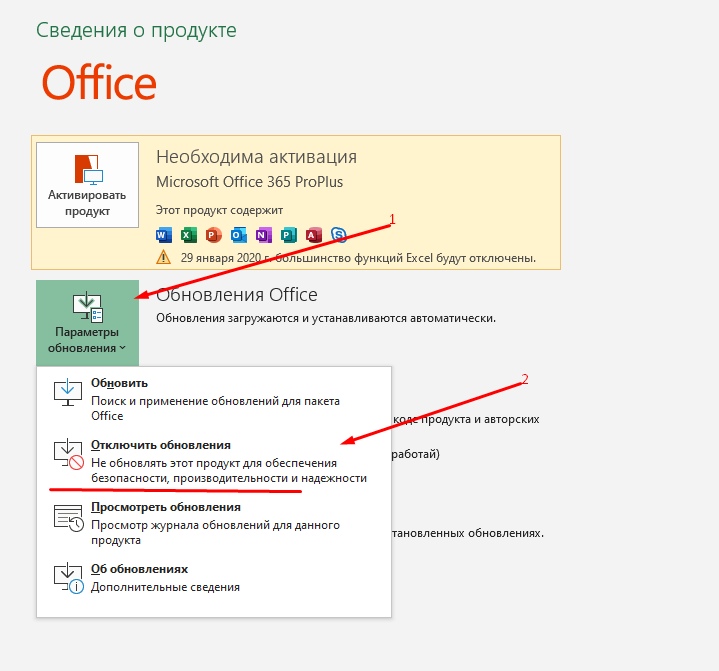This screenshot has width=719, height=671.
Task: Click the Publisher app icon
Action: pos(288,235)
